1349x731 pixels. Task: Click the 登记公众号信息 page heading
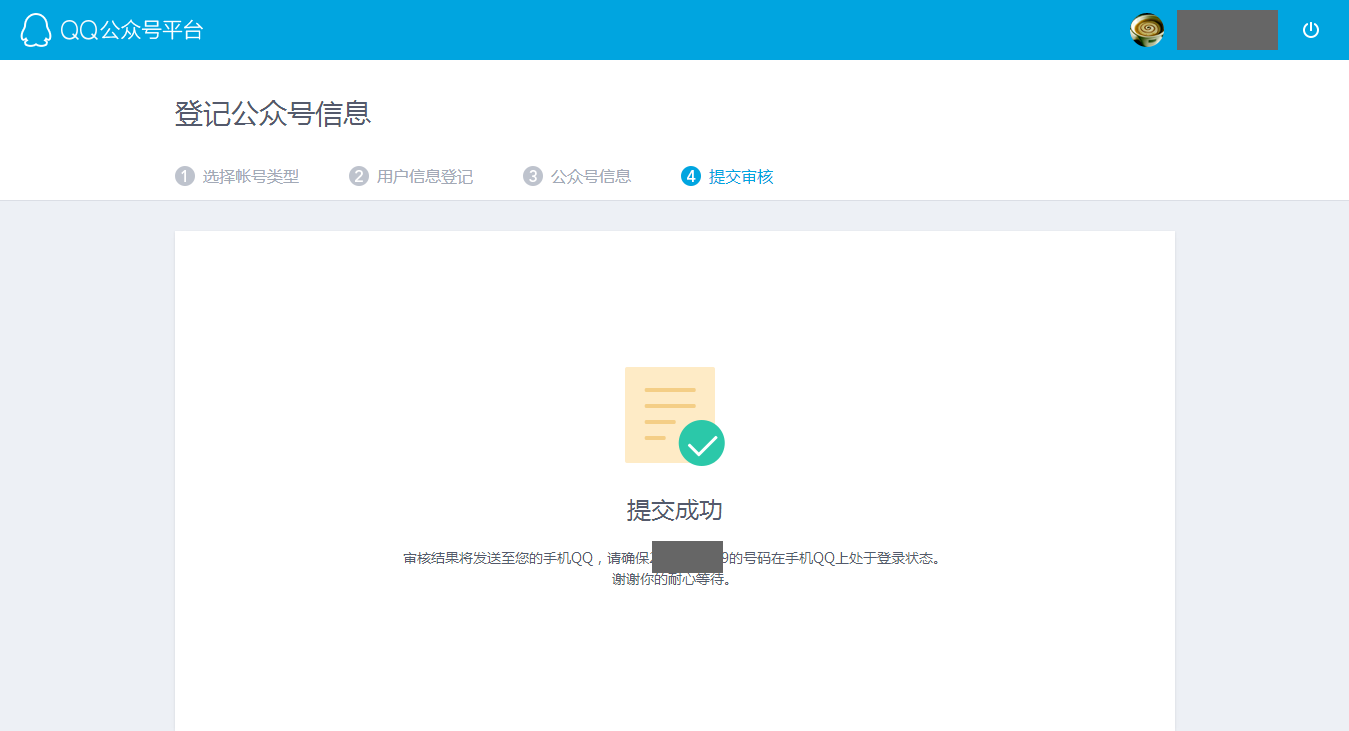[273, 114]
